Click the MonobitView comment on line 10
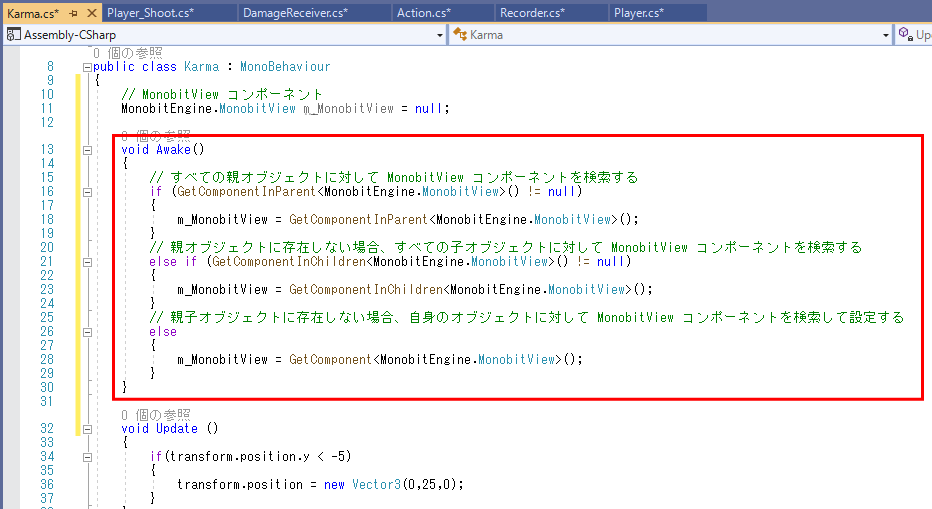The height and width of the screenshot is (509, 932). (x=222, y=95)
